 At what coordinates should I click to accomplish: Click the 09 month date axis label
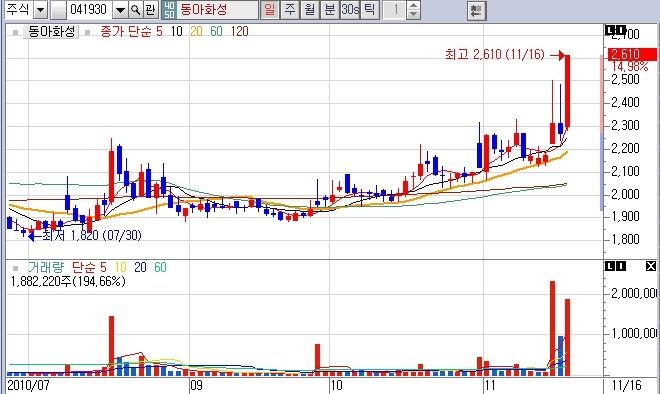197,385
